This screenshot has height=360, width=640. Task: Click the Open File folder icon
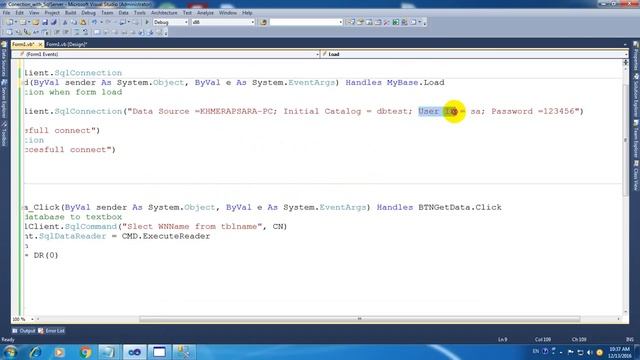pyautogui.click(x=36, y=22)
